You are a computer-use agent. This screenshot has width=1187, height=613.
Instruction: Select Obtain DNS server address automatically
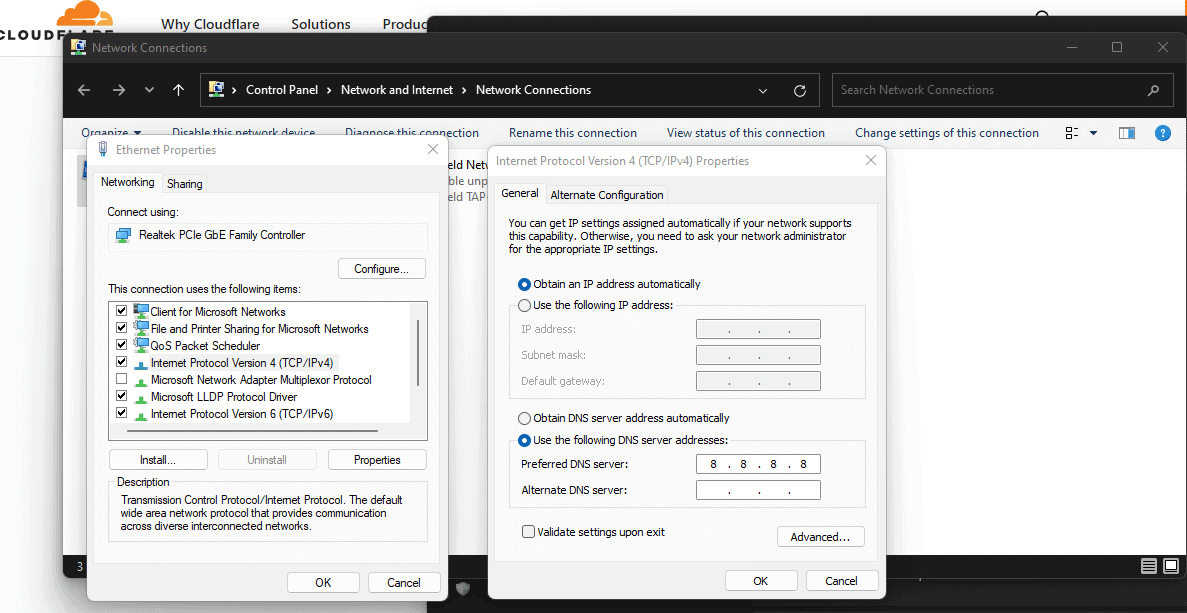(x=524, y=418)
